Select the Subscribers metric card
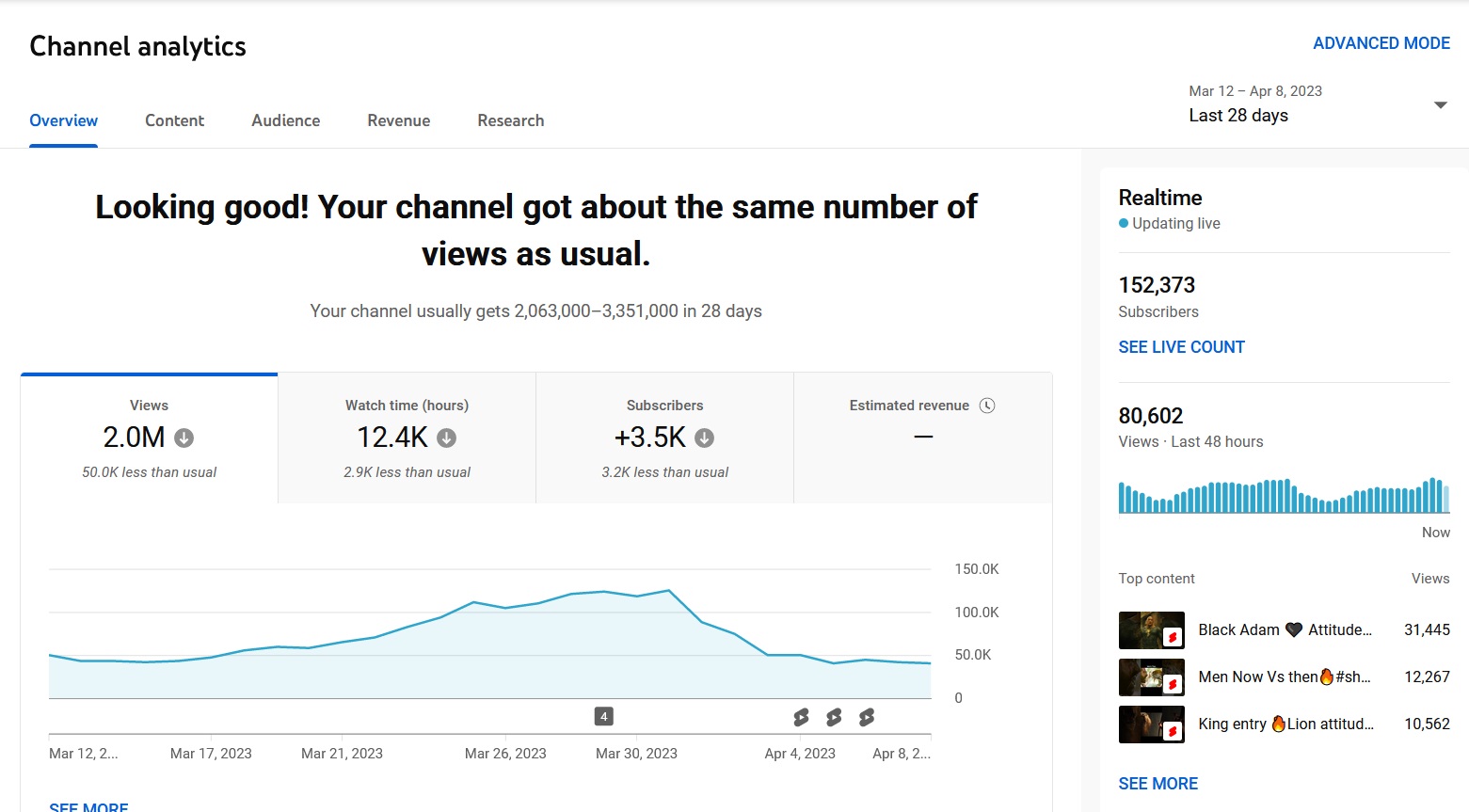The height and width of the screenshot is (812, 1469). point(665,438)
